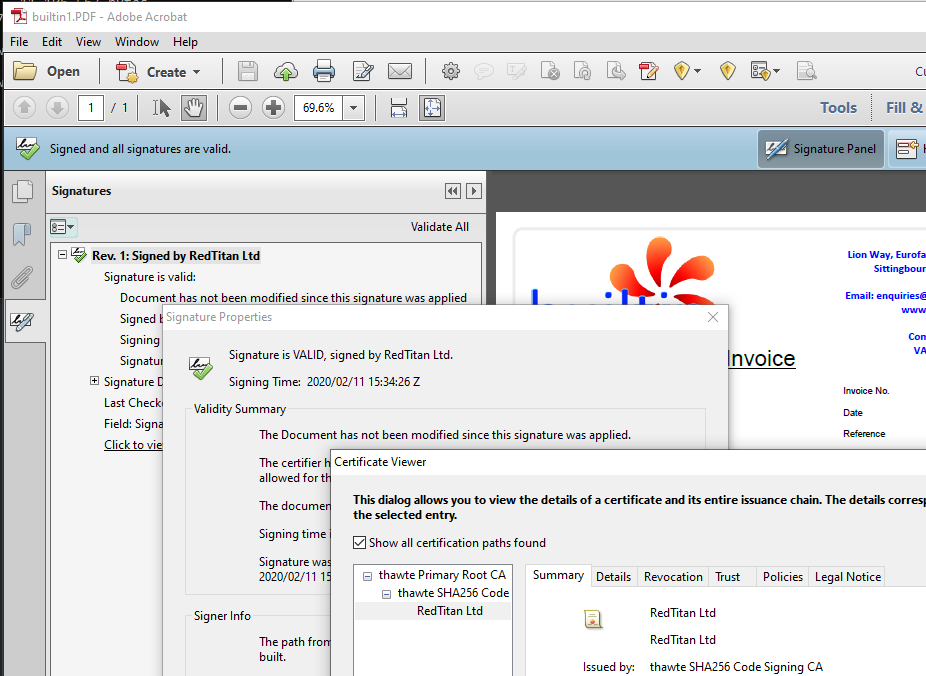Click the comment bubble toolbar icon
926x676 pixels.
coord(484,72)
